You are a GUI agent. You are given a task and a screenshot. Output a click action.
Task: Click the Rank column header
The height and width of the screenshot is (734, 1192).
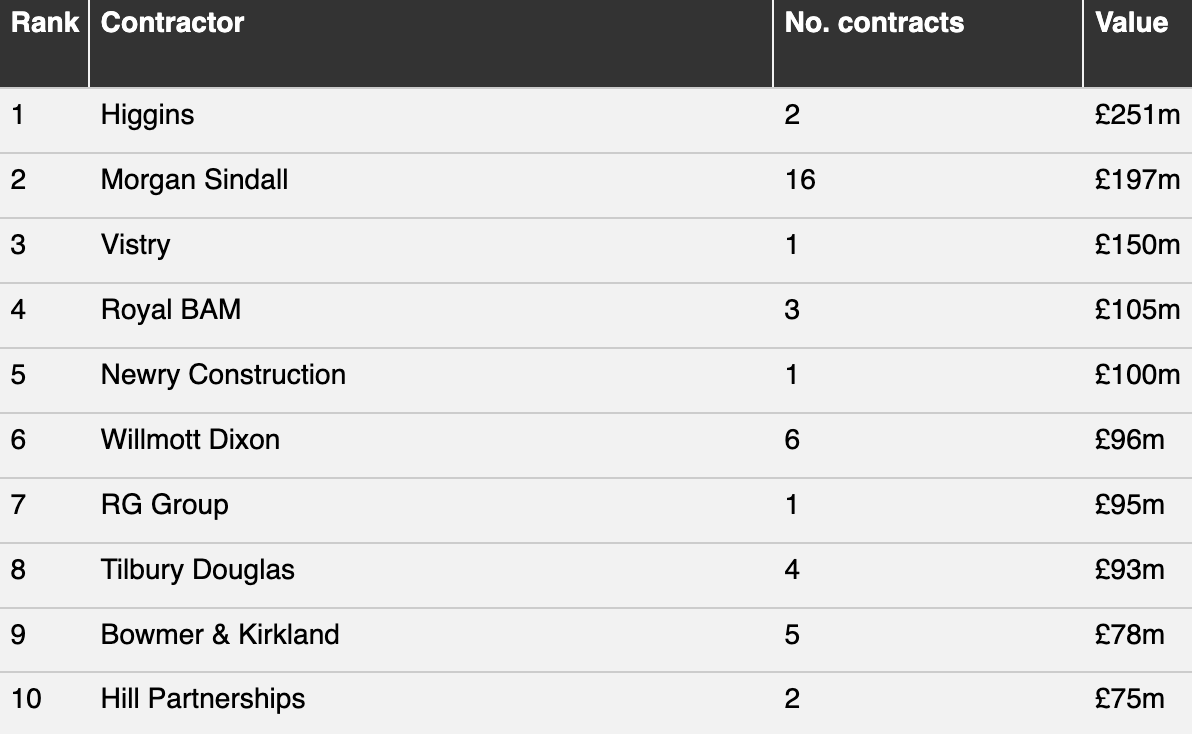pyautogui.click(x=45, y=23)
